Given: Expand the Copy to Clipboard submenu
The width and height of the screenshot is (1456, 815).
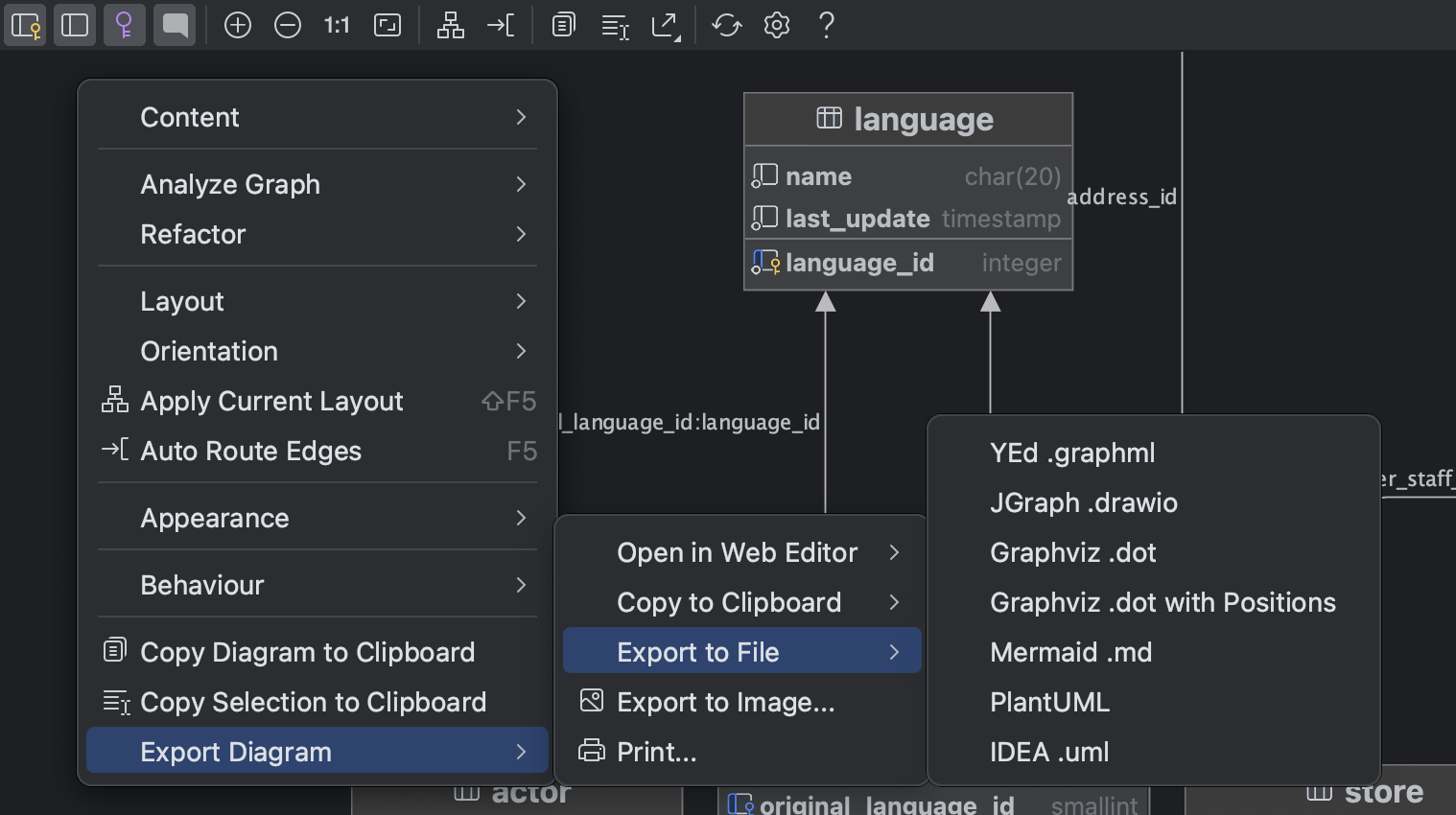Looking at the screenshot, I should tap(741, 602).
